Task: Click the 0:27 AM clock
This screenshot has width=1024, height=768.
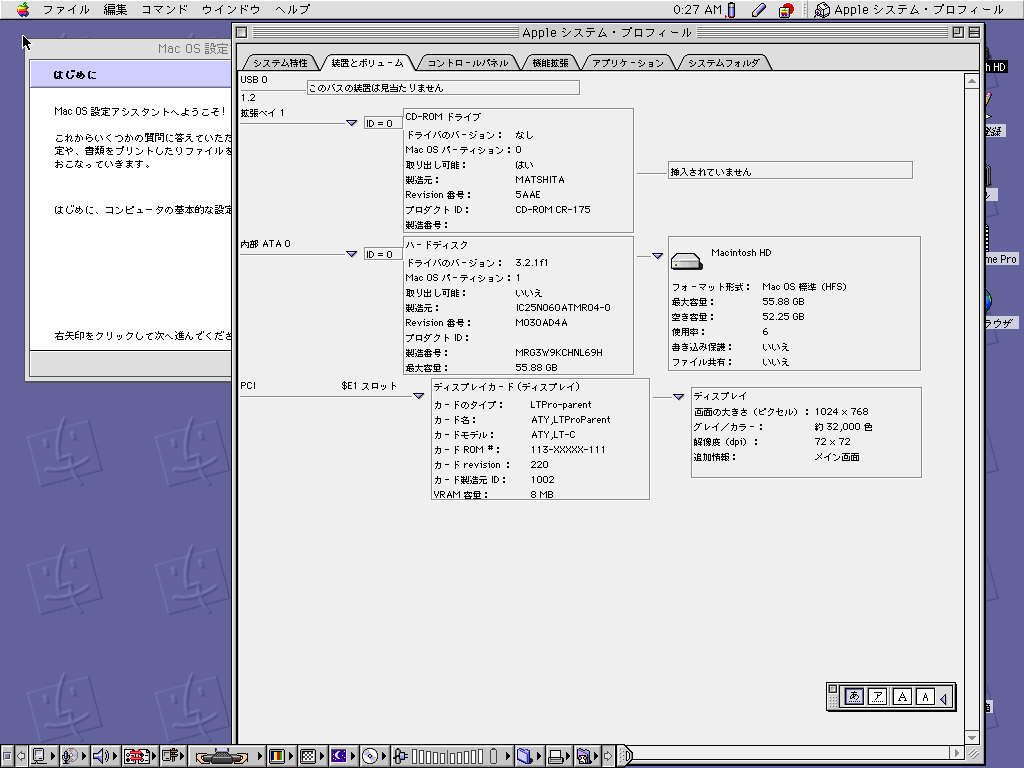Action: pos(697,9)
